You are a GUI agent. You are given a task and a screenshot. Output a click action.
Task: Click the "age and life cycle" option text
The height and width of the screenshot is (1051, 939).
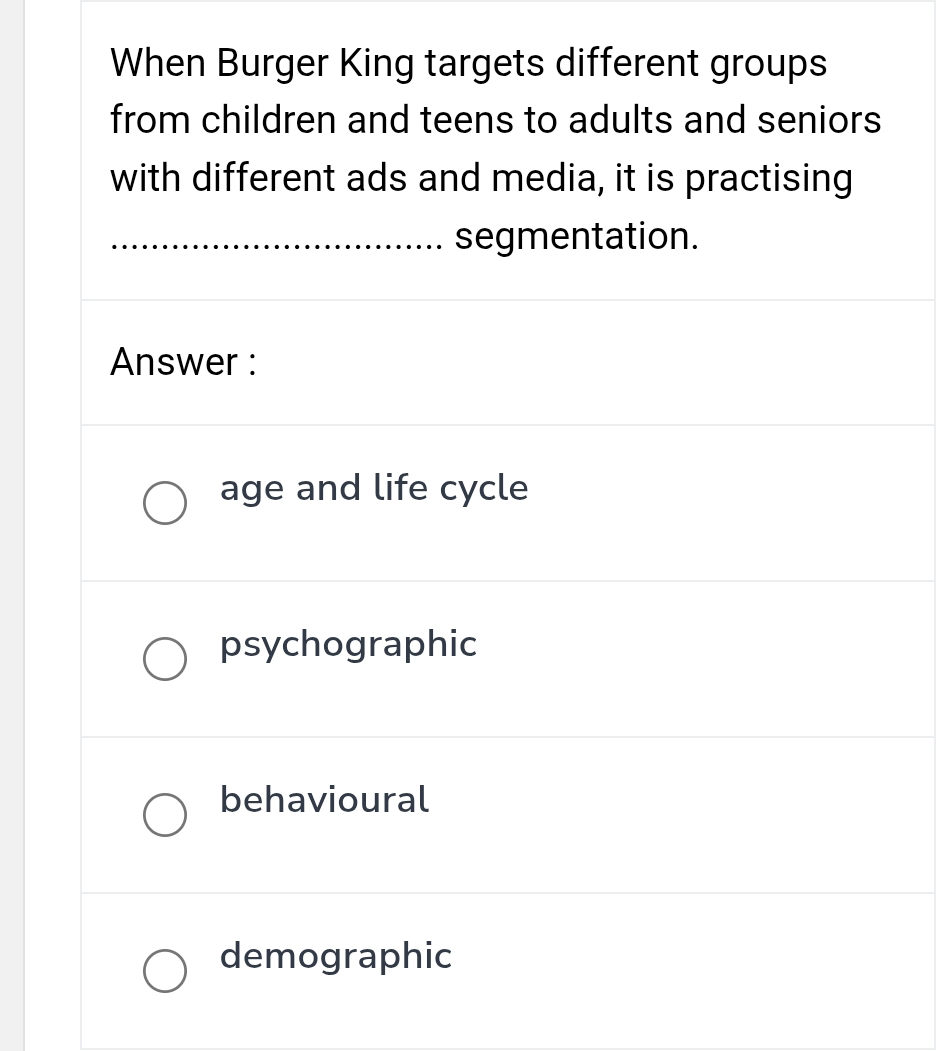[x=374, y=489]
